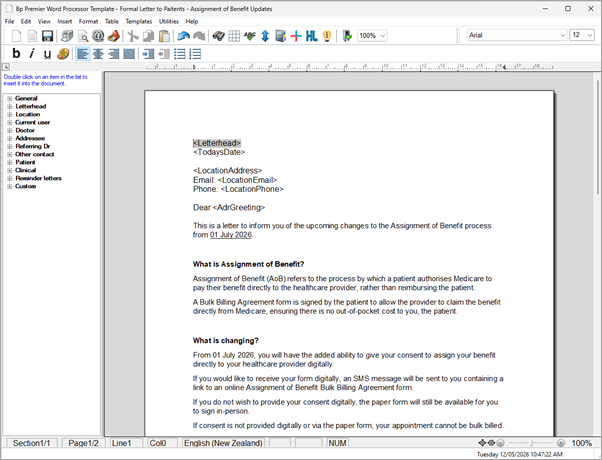This screenshot has width=602, height=460.
Task: Expand the Letterhead tree node
Action: tap(10, 106)
